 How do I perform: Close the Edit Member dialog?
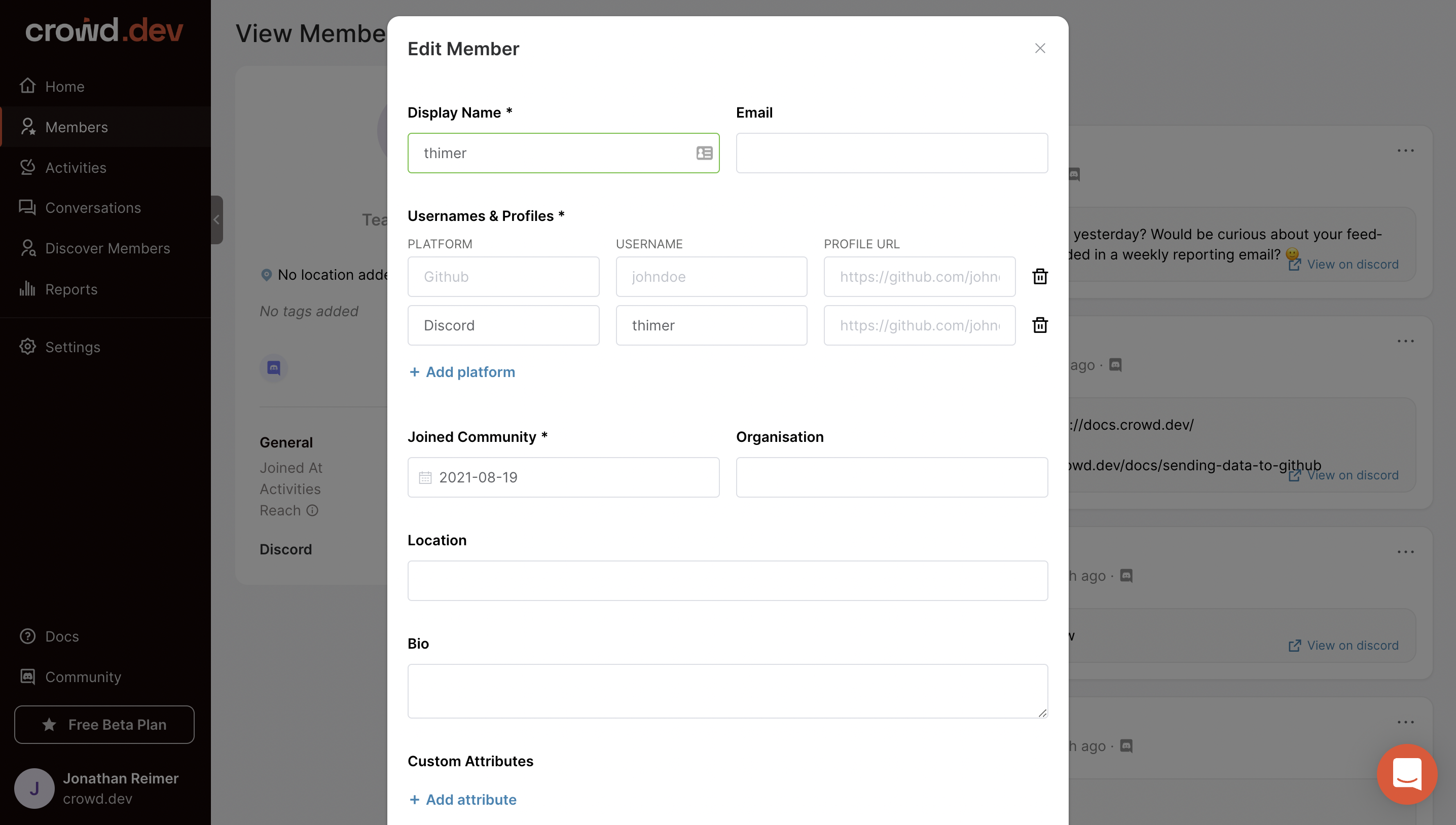pyautogui.click(x=1039, y=49)
